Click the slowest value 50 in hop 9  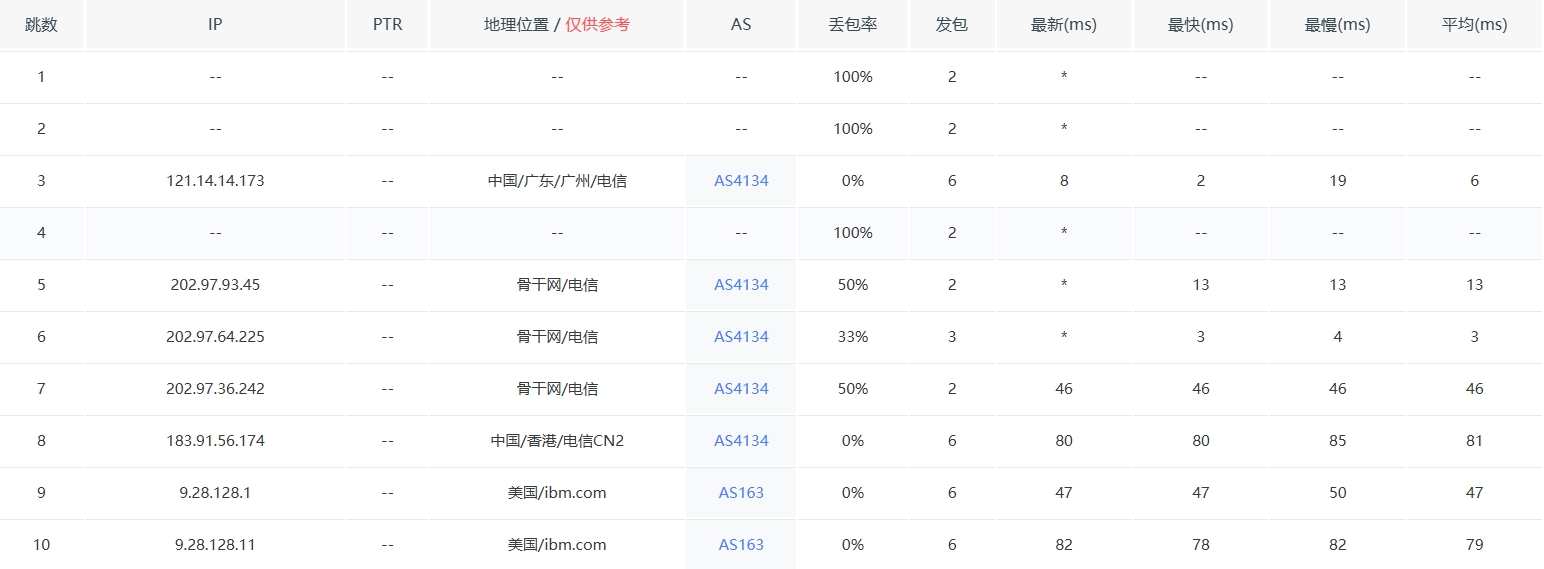1338,493
